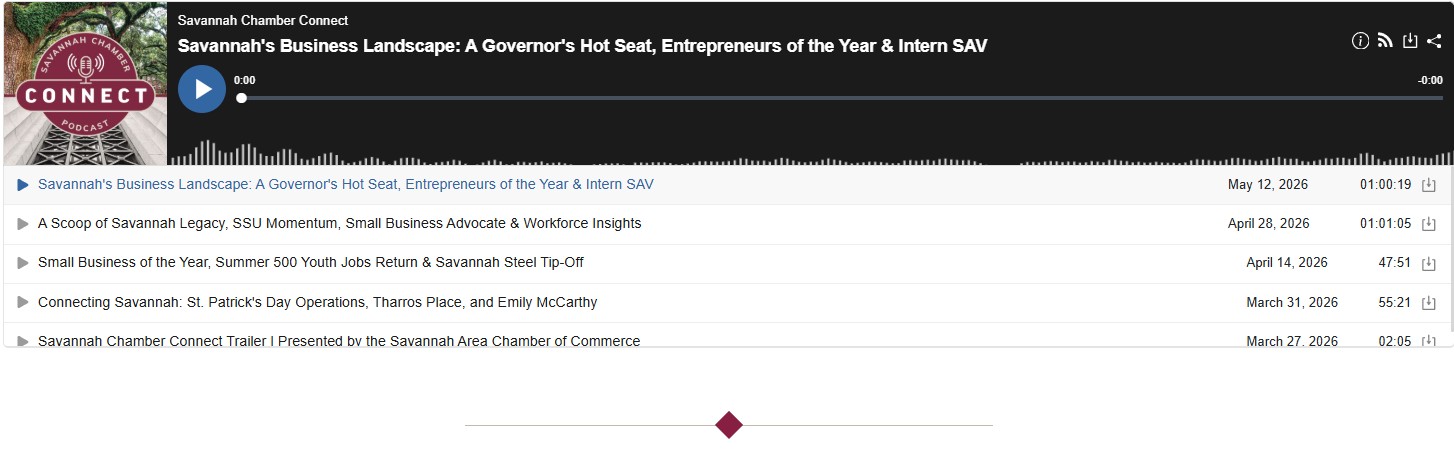Download the March 31, 2026 episode
This screenshot has height=459, width=1454.
click(x=1429, y=303)
